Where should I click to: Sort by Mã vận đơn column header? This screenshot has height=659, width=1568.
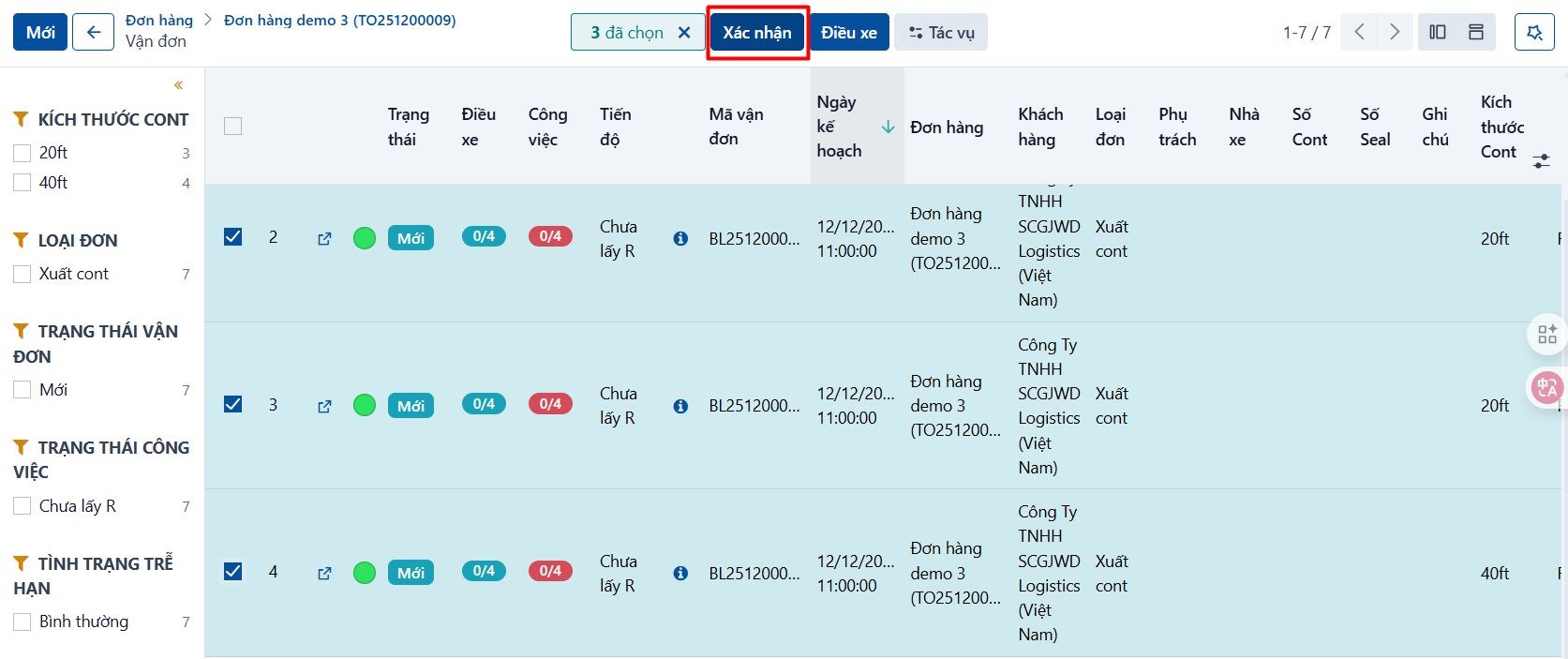coord(736,127)
